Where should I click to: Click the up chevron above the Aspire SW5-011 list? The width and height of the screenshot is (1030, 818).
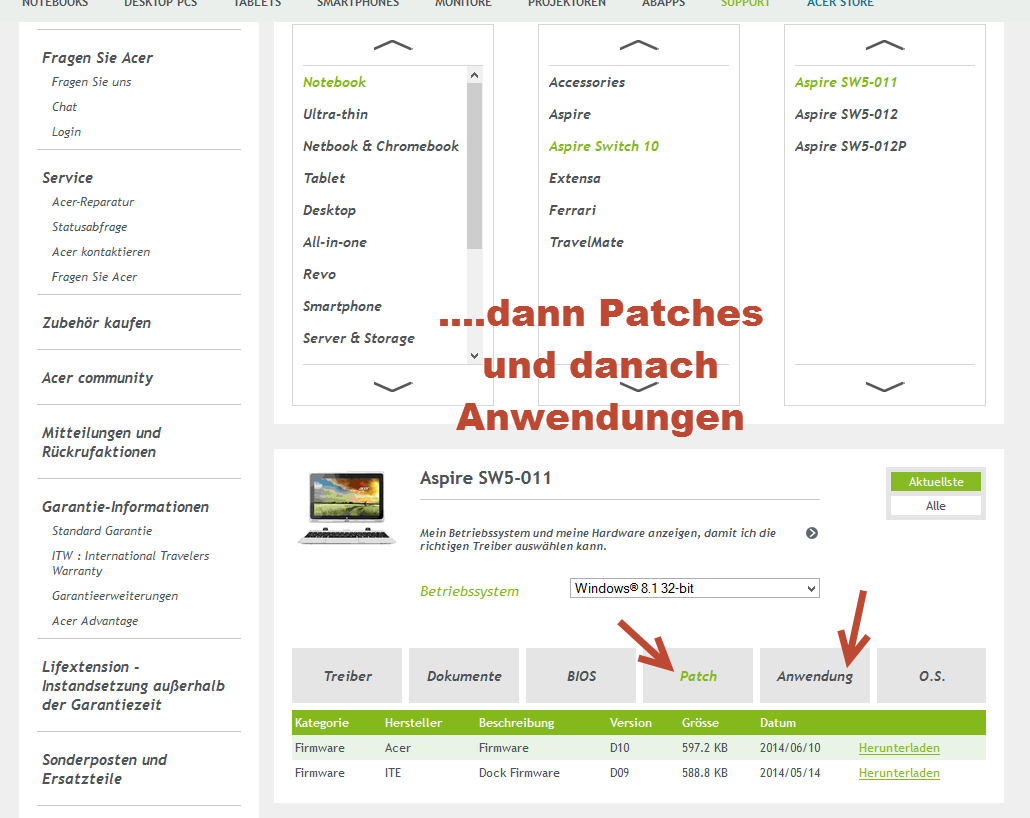coord(885,45)
